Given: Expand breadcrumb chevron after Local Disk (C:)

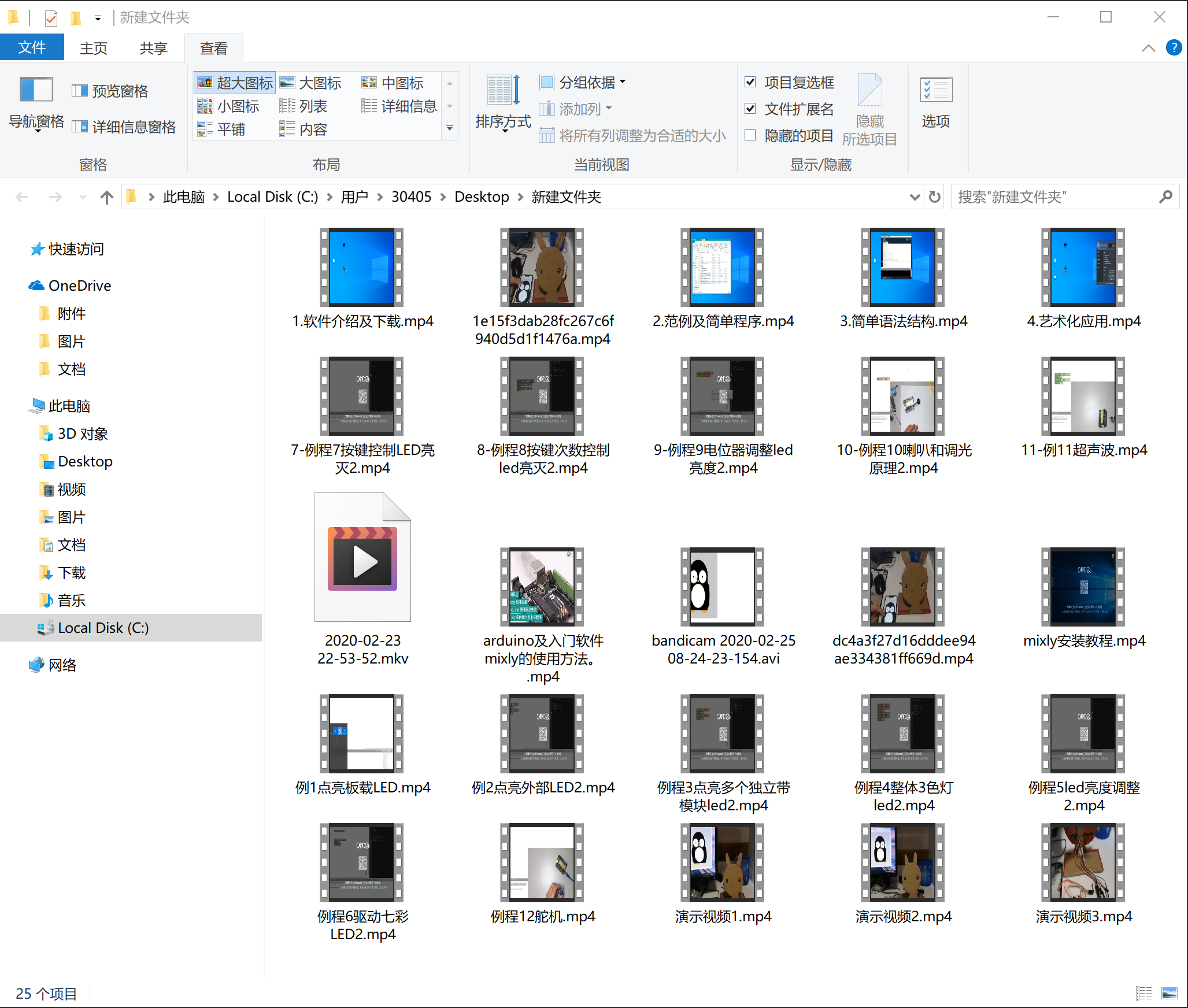Looking at the screenshot, I should [x=330, y=197].
